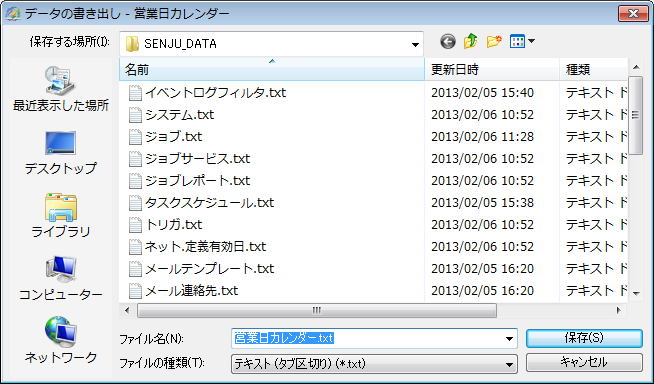Select ライブラリ in the places bar
The width and height of the screenshot is (654, 384).
coord(60,216)
